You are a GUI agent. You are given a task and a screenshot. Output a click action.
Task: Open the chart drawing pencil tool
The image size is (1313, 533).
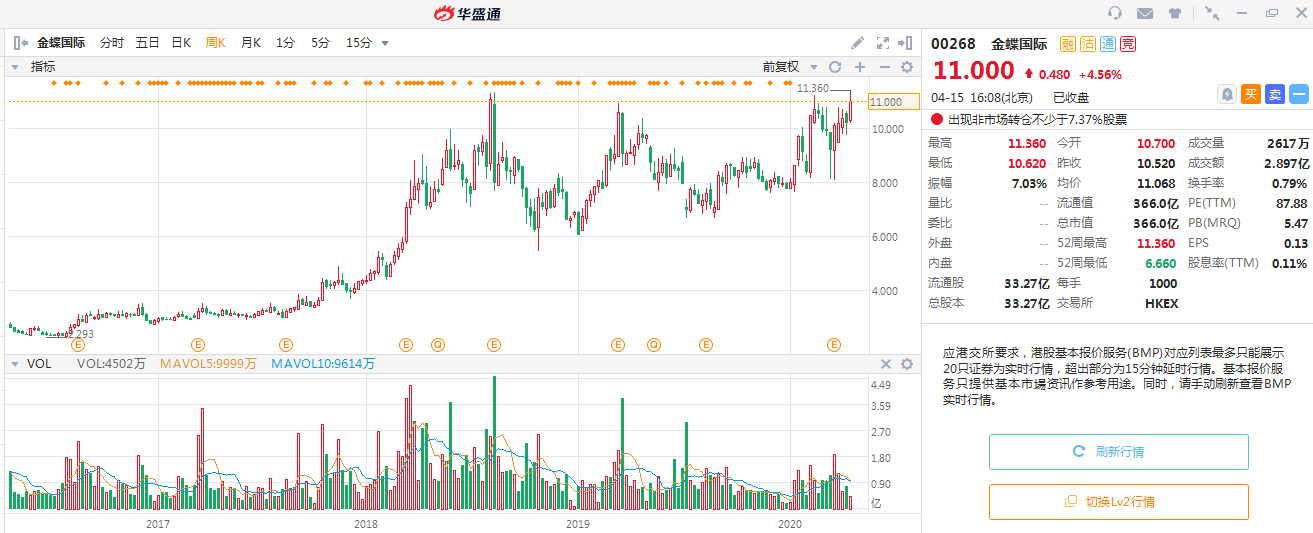pos(857,43)
